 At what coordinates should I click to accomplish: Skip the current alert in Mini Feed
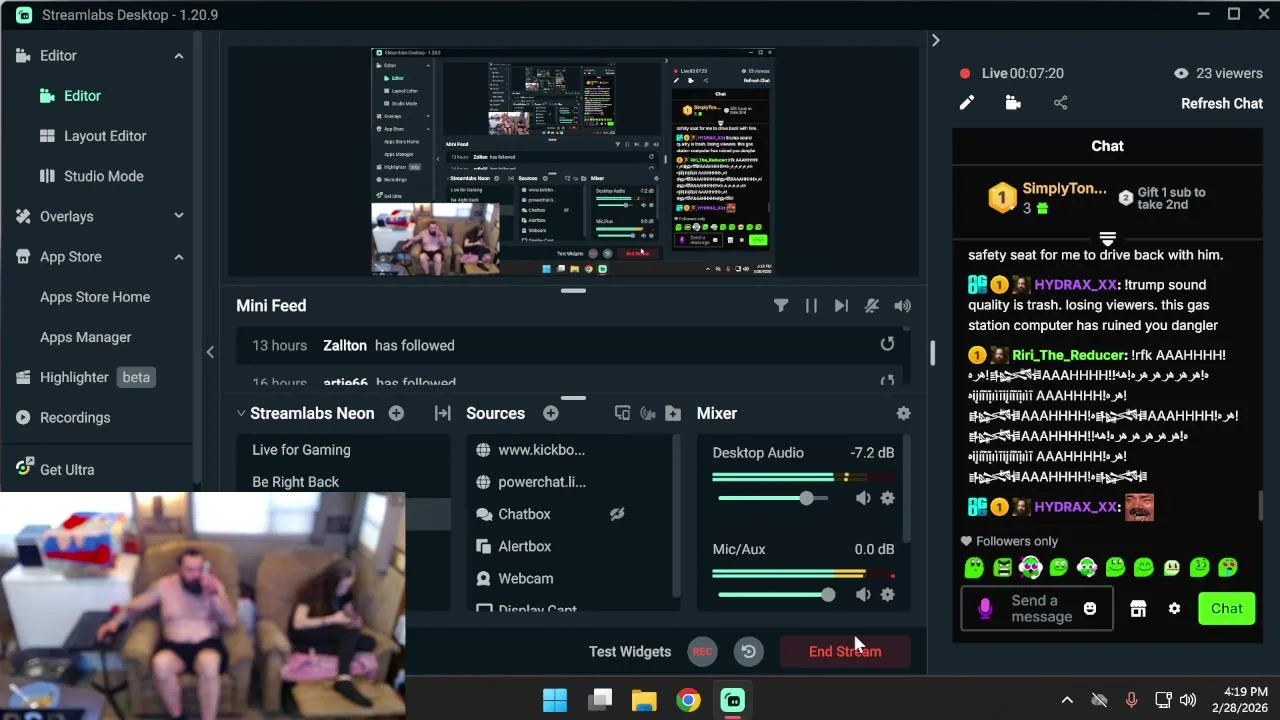point(841,306)
